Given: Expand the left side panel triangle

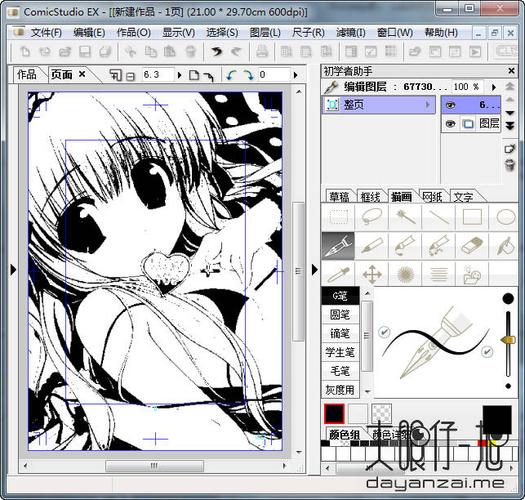Looking at the screenshot, I should click(13, 270).
